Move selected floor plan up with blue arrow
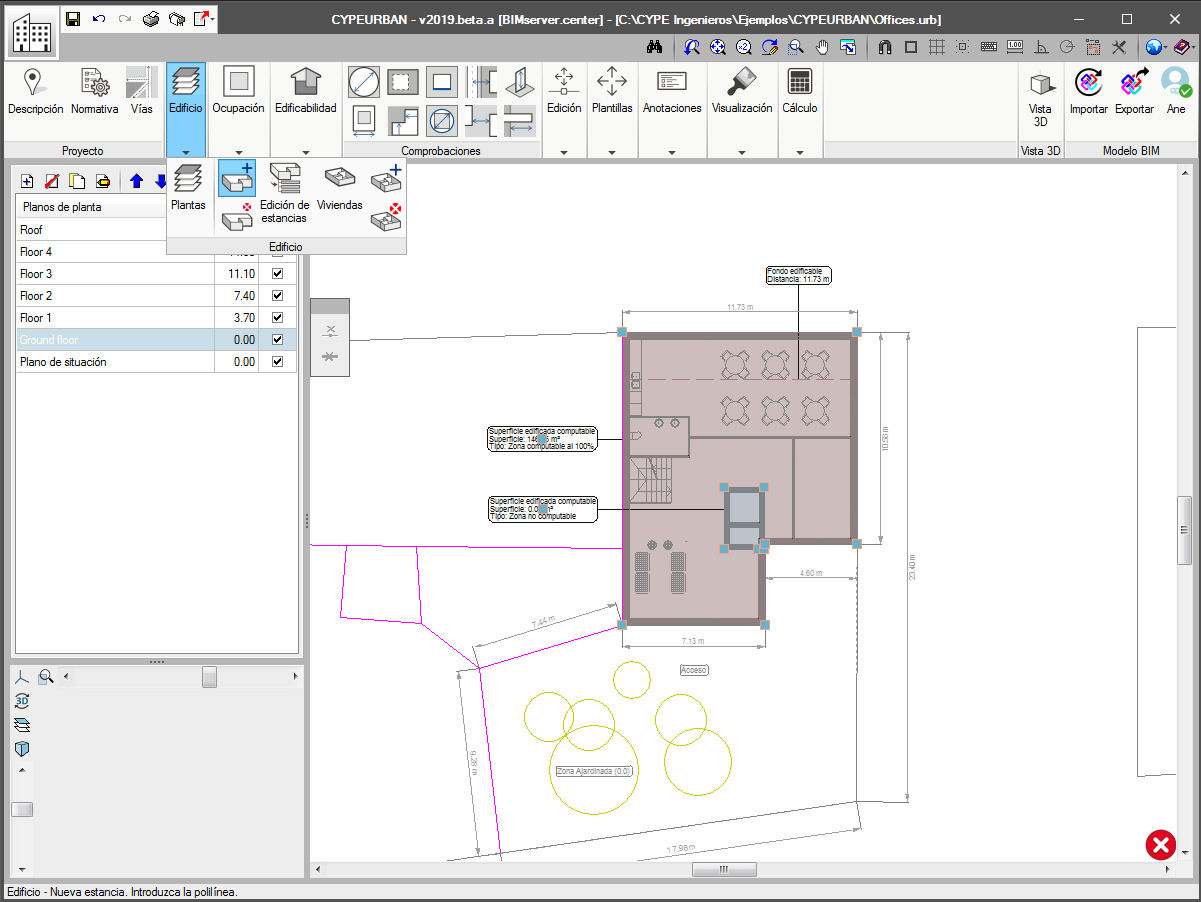This screenshot has height=902, width=1201. [x=137, y=181]
